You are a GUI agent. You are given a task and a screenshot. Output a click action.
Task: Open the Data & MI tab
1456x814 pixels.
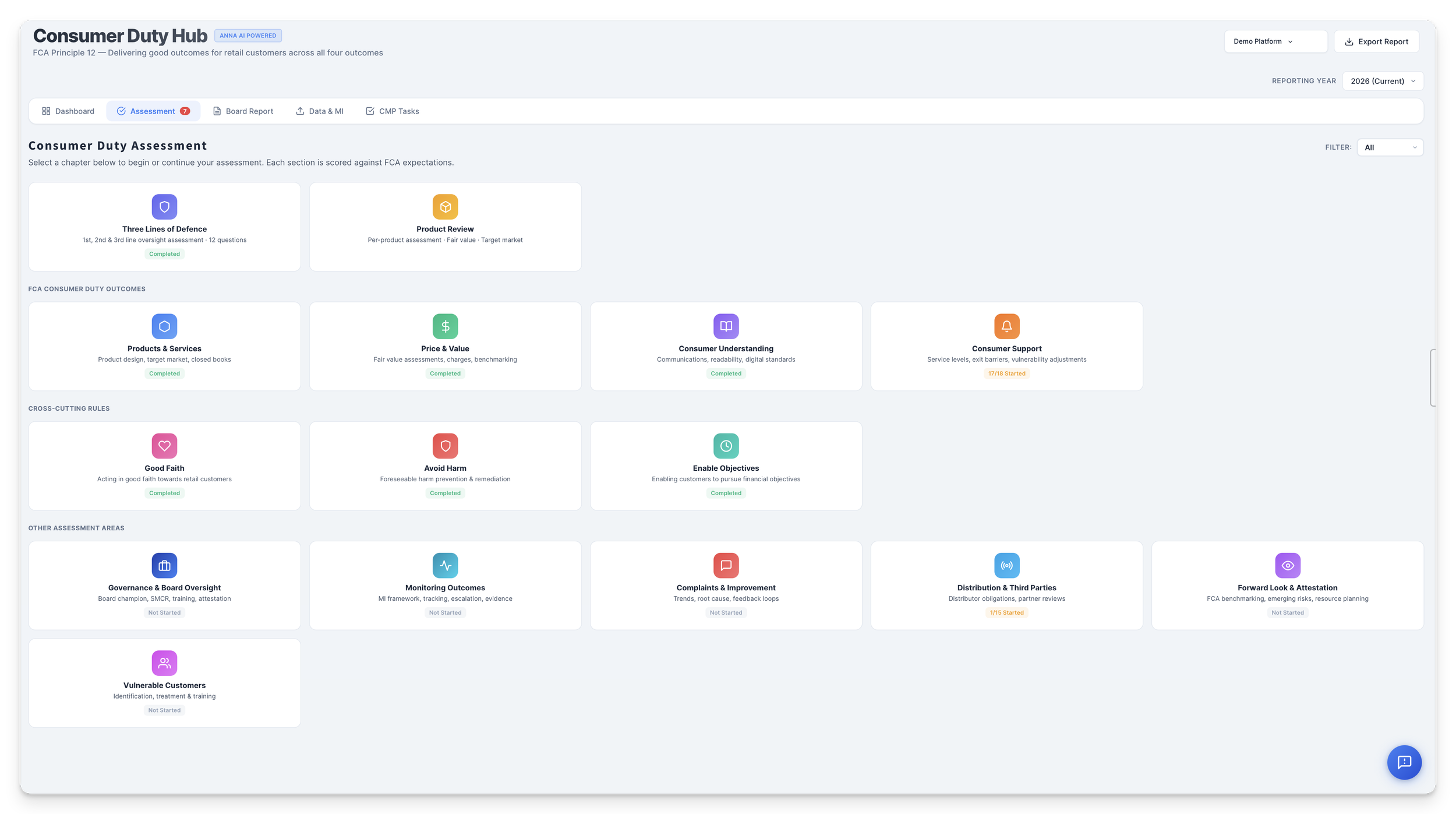[x=320, y=111]
